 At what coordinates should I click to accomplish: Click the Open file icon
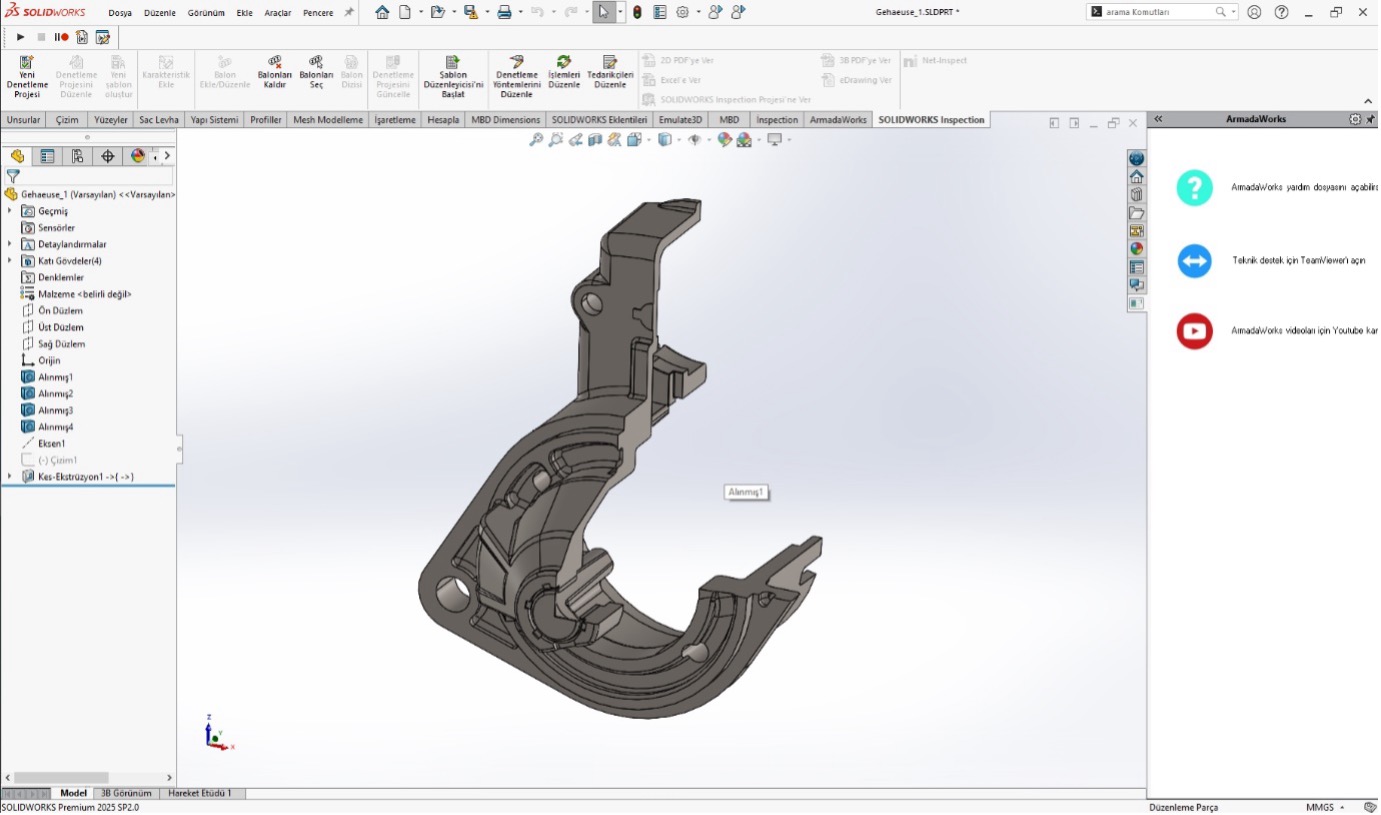pyautogui.click(x=437, y=12)
